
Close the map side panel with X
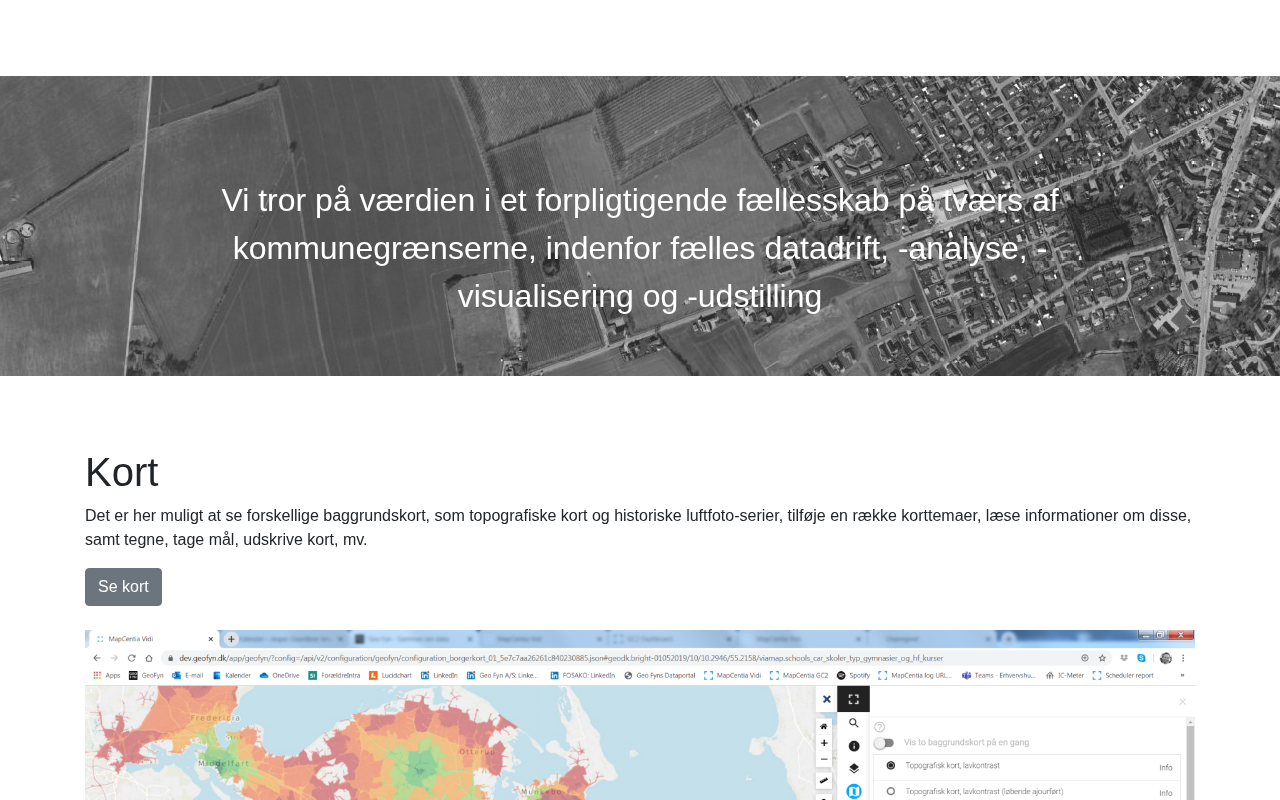(x=826, y=700)
